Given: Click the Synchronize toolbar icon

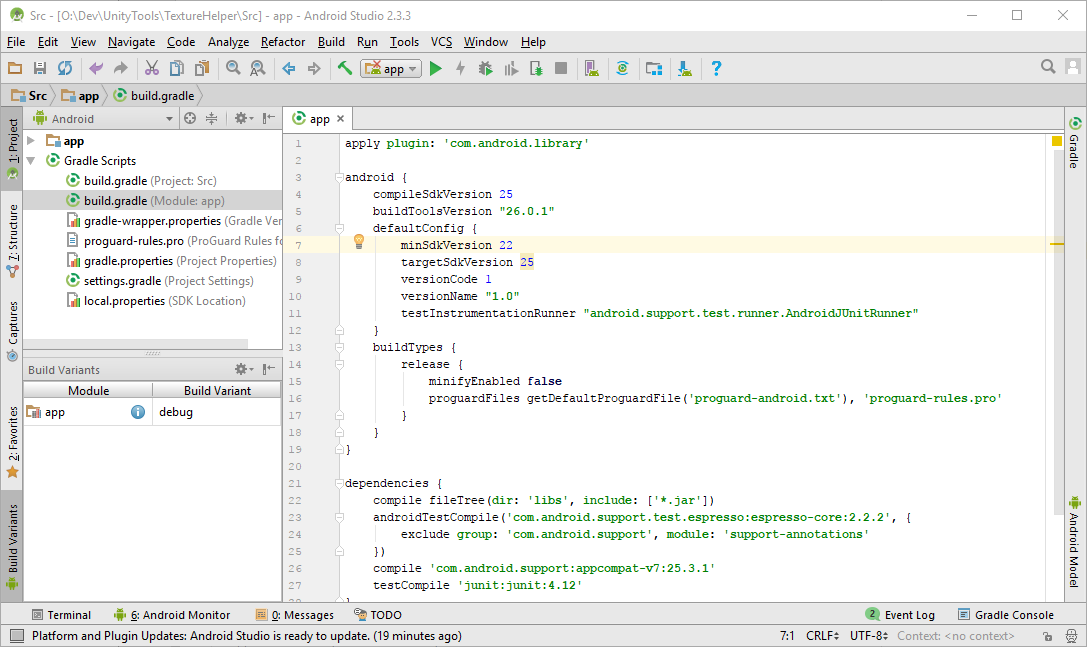Looking at the screenshot, I should click(x=65, y=68).
